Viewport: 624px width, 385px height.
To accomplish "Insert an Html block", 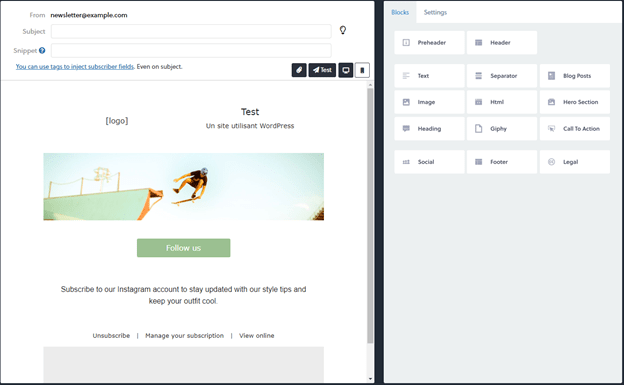I will pyautogui.click(x=501, y=102).
